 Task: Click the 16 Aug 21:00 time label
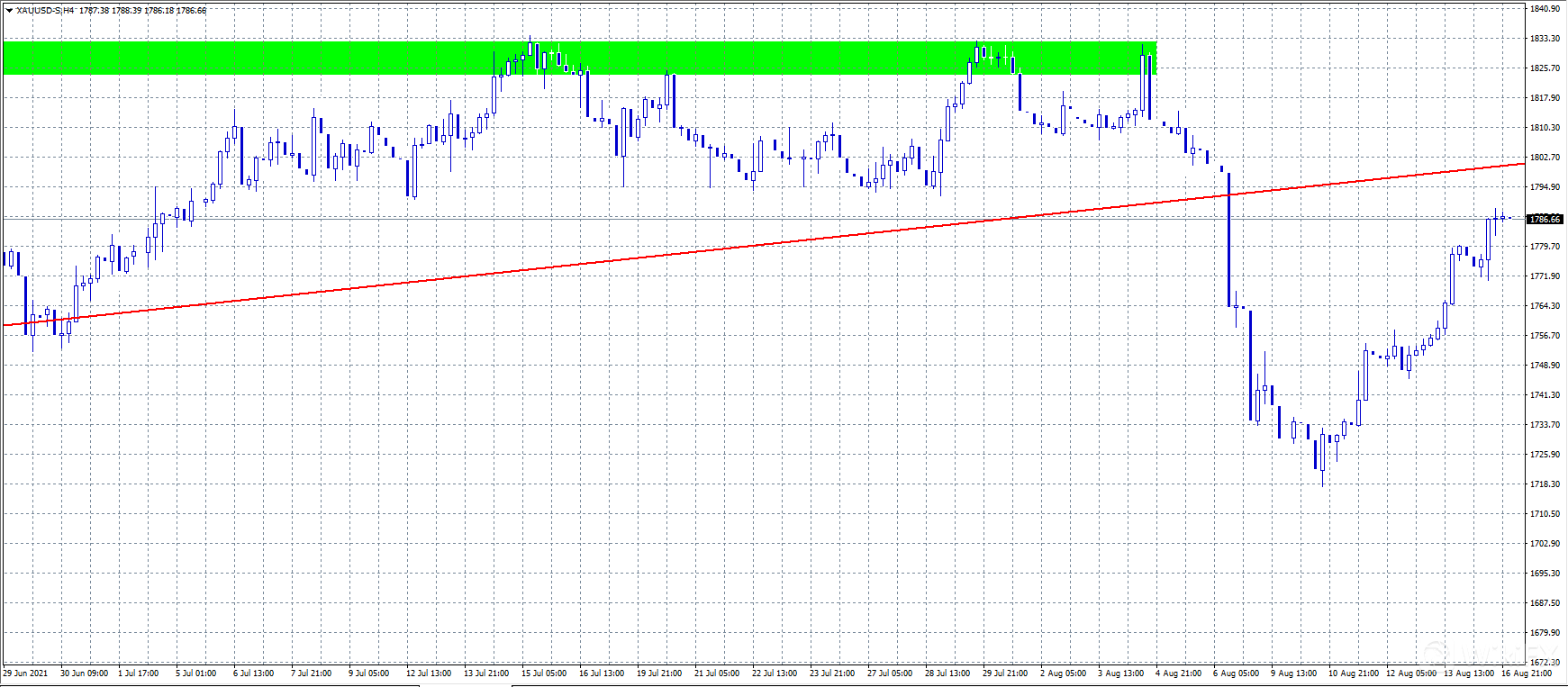tap(1526, 673)
